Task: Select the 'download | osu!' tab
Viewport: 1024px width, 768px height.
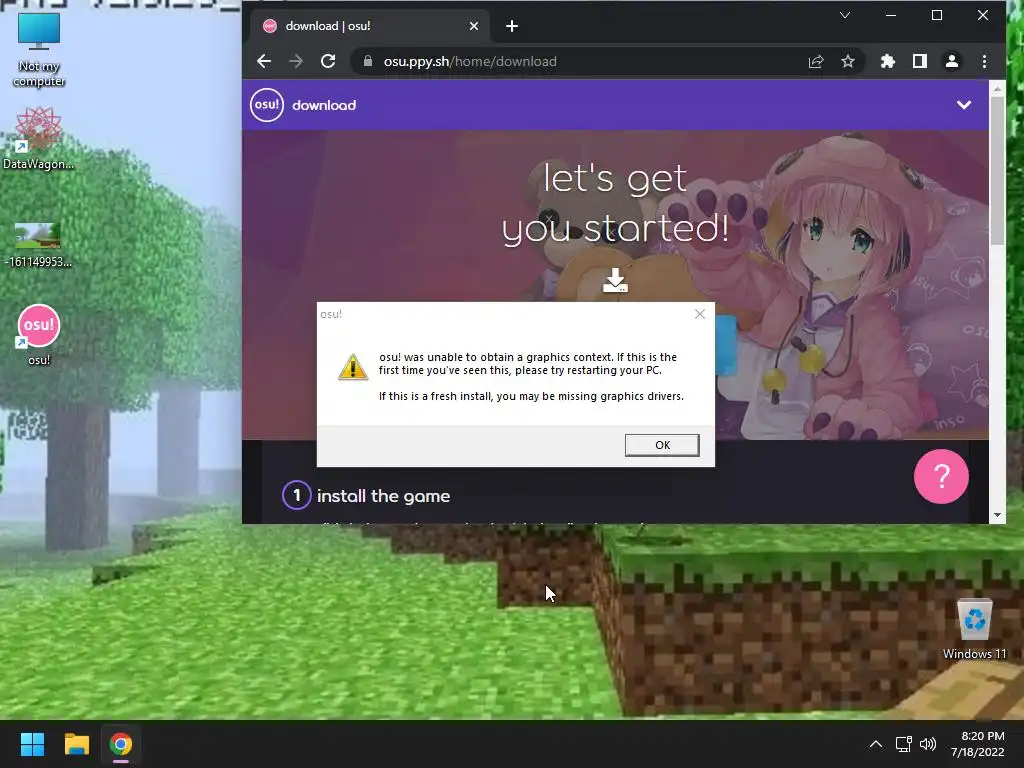Action: pos(370,26)
